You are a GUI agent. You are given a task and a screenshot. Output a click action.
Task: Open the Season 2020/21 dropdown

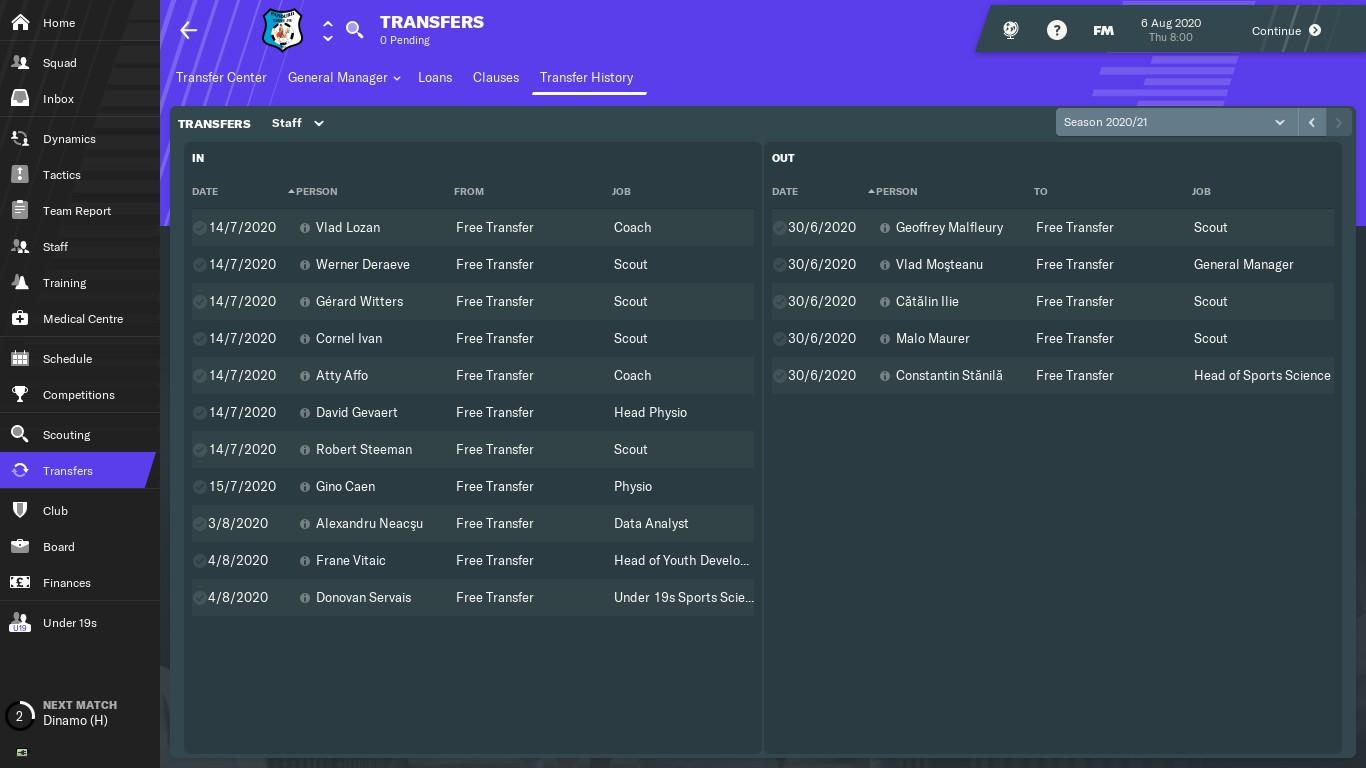tap(1176, 122)
